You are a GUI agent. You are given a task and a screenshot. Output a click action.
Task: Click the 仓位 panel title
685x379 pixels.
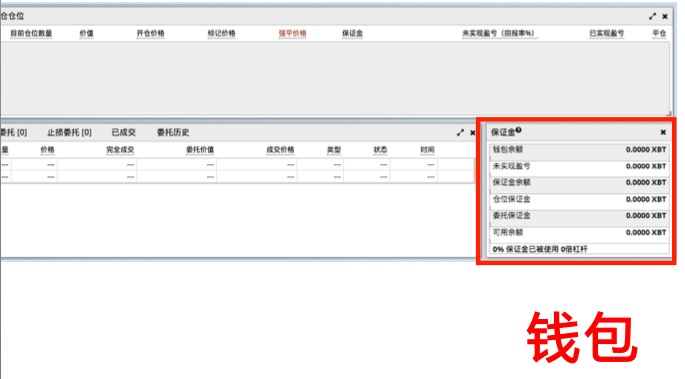coord(12,16)
